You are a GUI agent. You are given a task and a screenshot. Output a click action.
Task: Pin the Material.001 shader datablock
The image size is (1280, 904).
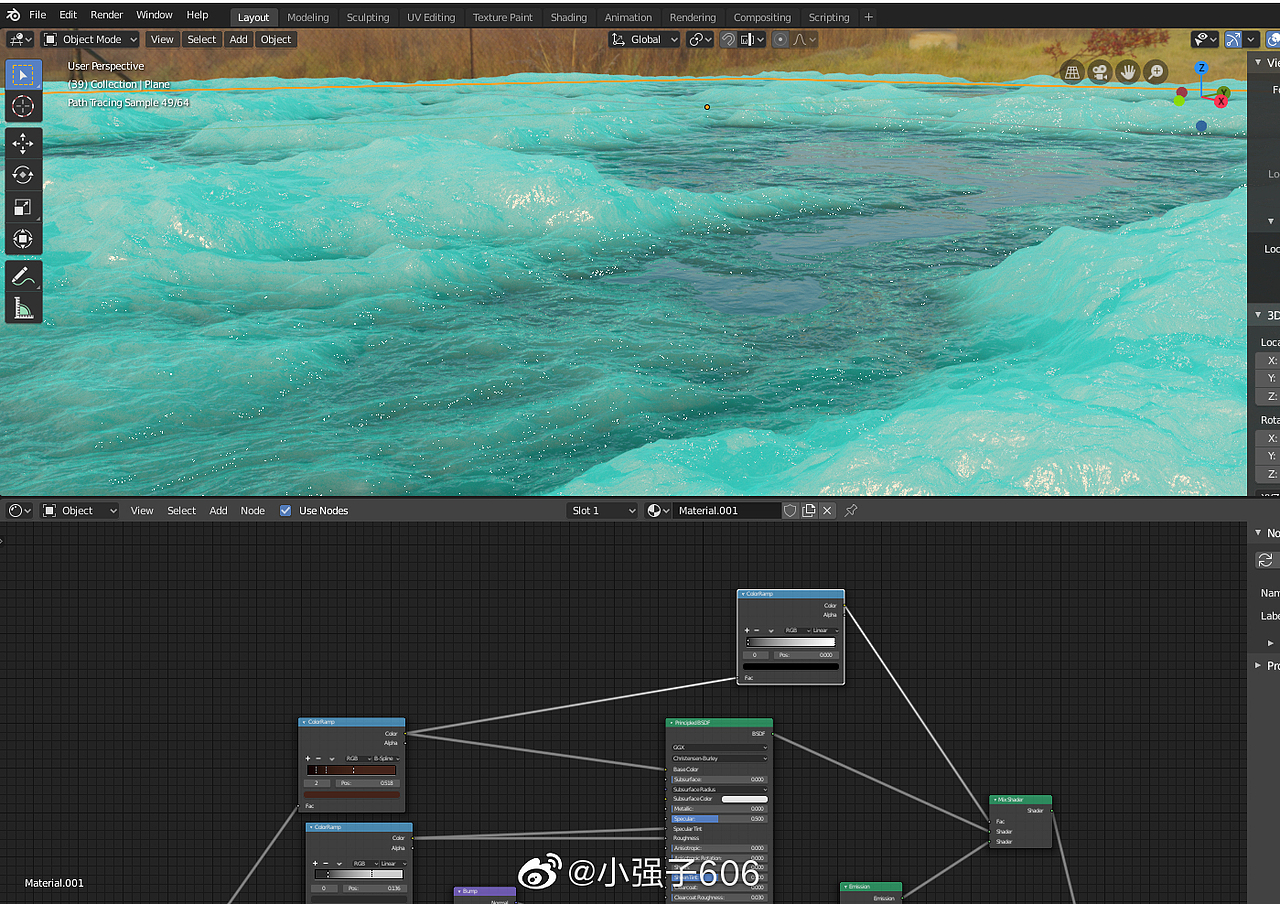coord(850,510)
